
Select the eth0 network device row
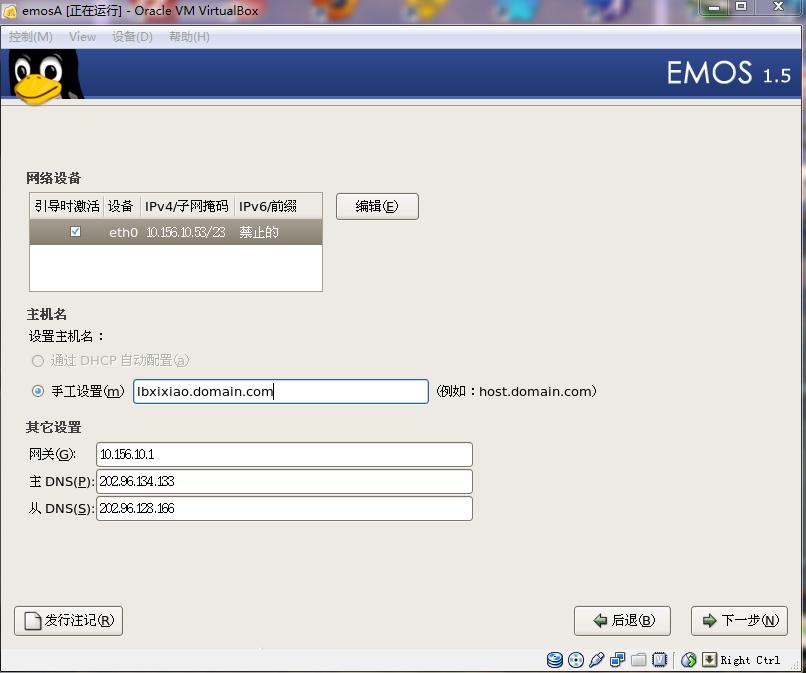tap(176, 232)
